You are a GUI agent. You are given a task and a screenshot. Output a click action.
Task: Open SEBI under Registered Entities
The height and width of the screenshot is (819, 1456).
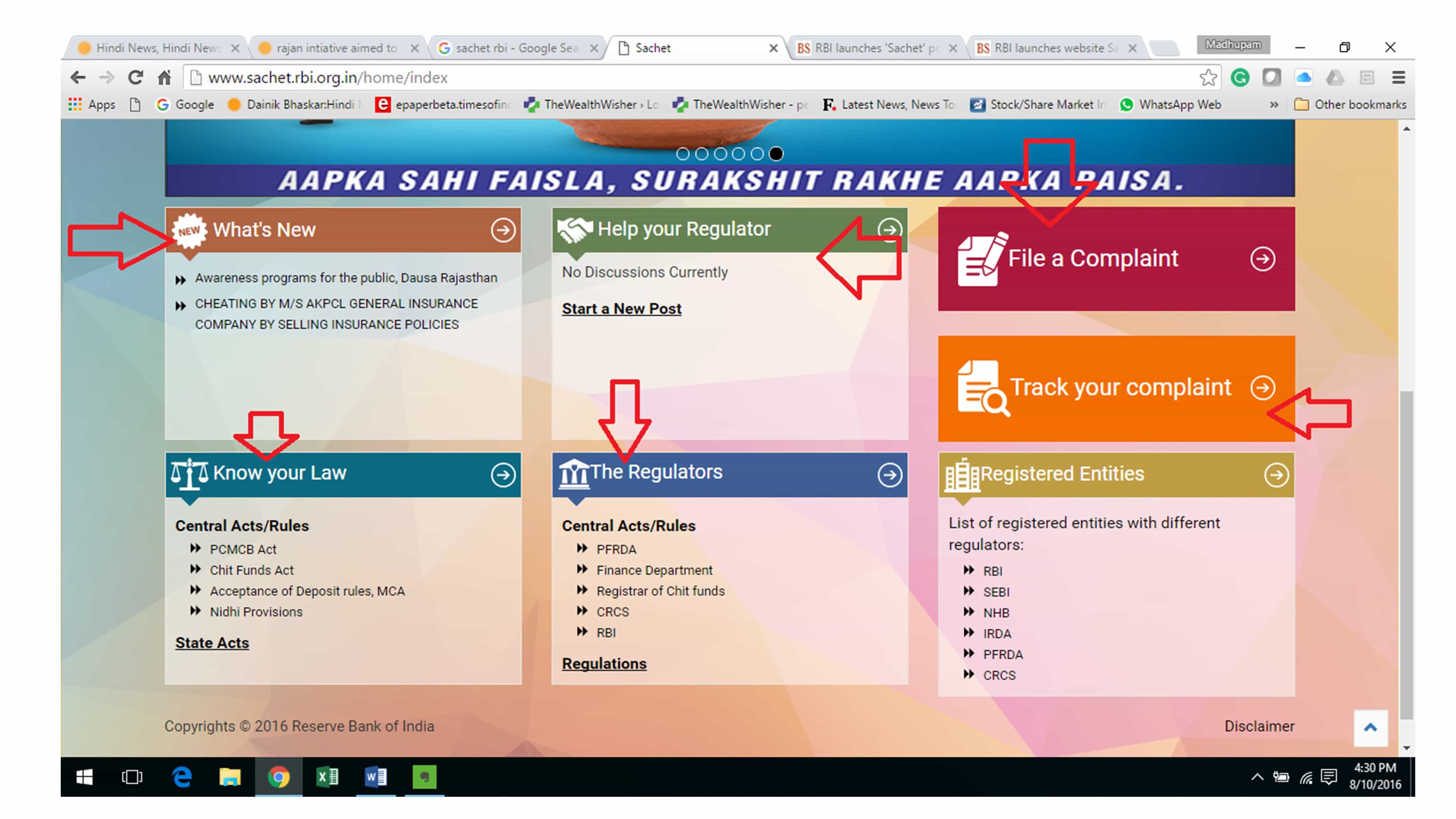pyautogui.click(x=996, y=592)
